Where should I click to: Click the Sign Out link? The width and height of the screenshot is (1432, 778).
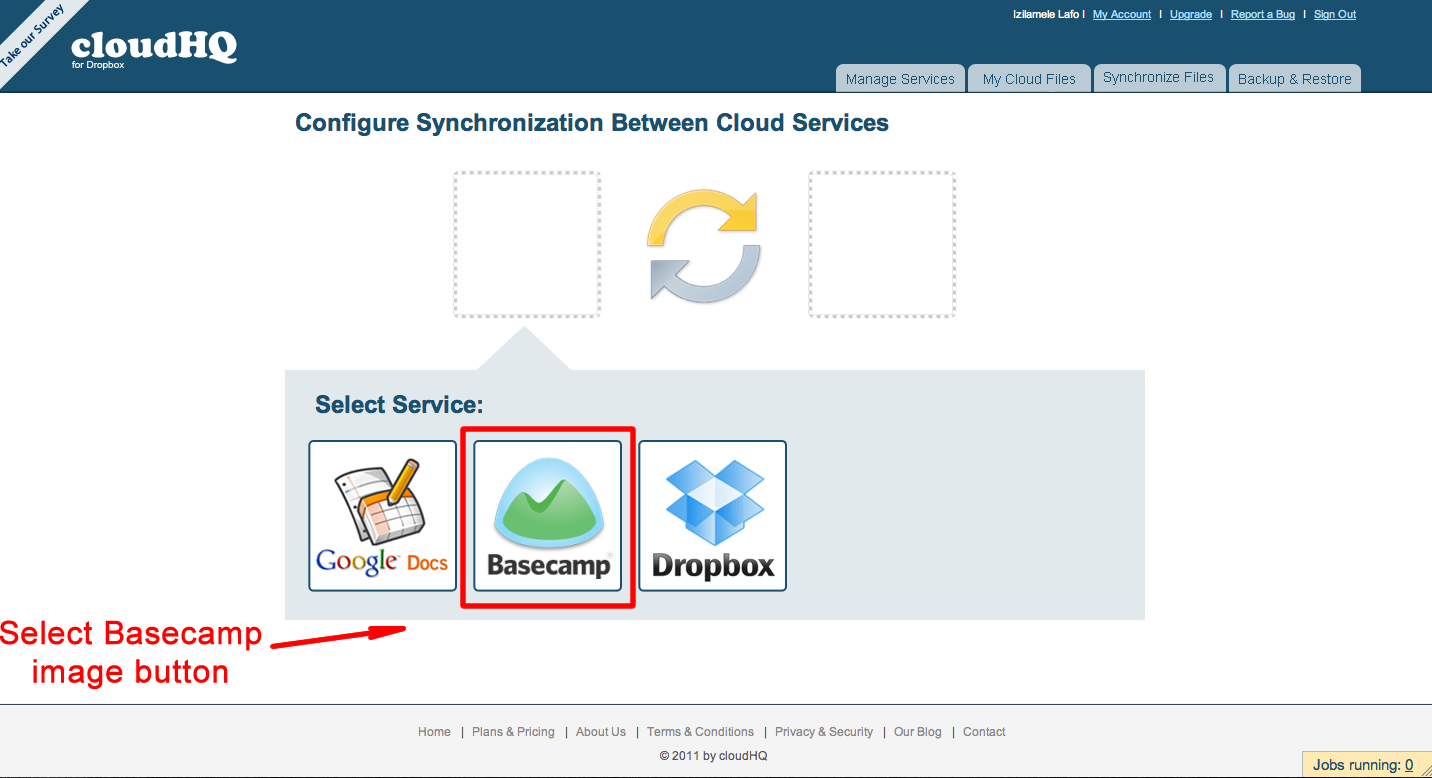pyautogui.click(x=1335, y=14)
